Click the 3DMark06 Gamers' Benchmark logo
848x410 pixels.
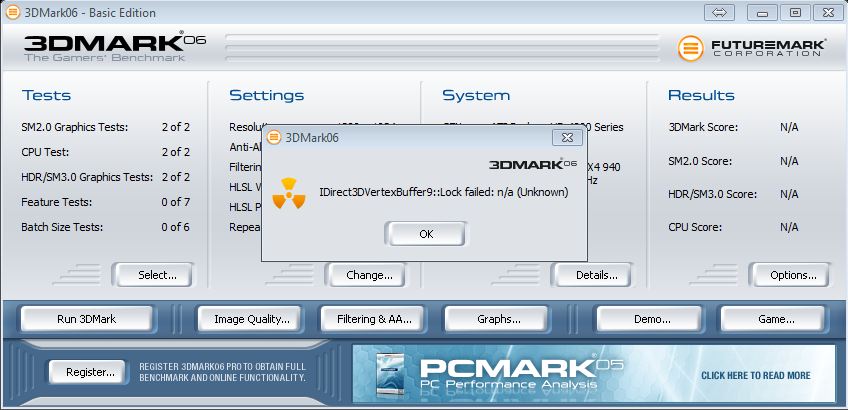click(x=115, y=47)
